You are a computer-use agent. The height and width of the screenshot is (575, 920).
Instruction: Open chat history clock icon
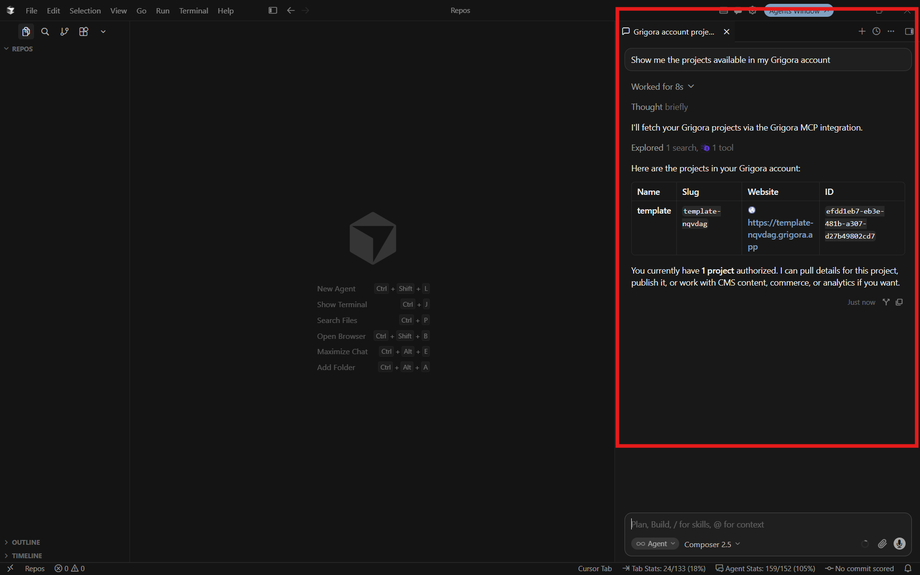pos(877,32)
